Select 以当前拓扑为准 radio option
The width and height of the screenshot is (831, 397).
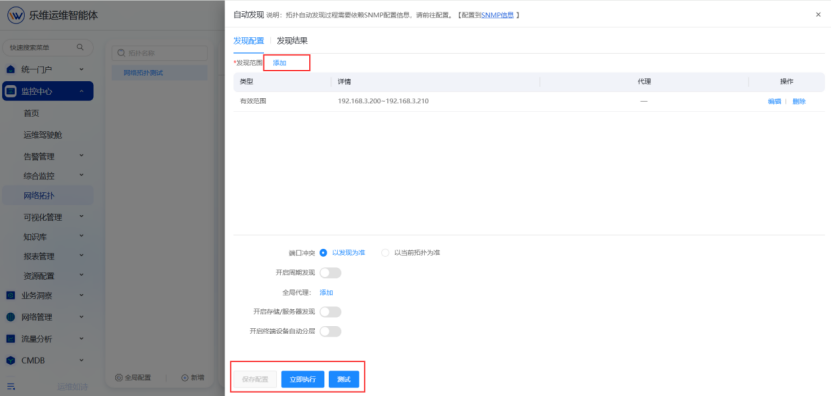pos(385,253)
